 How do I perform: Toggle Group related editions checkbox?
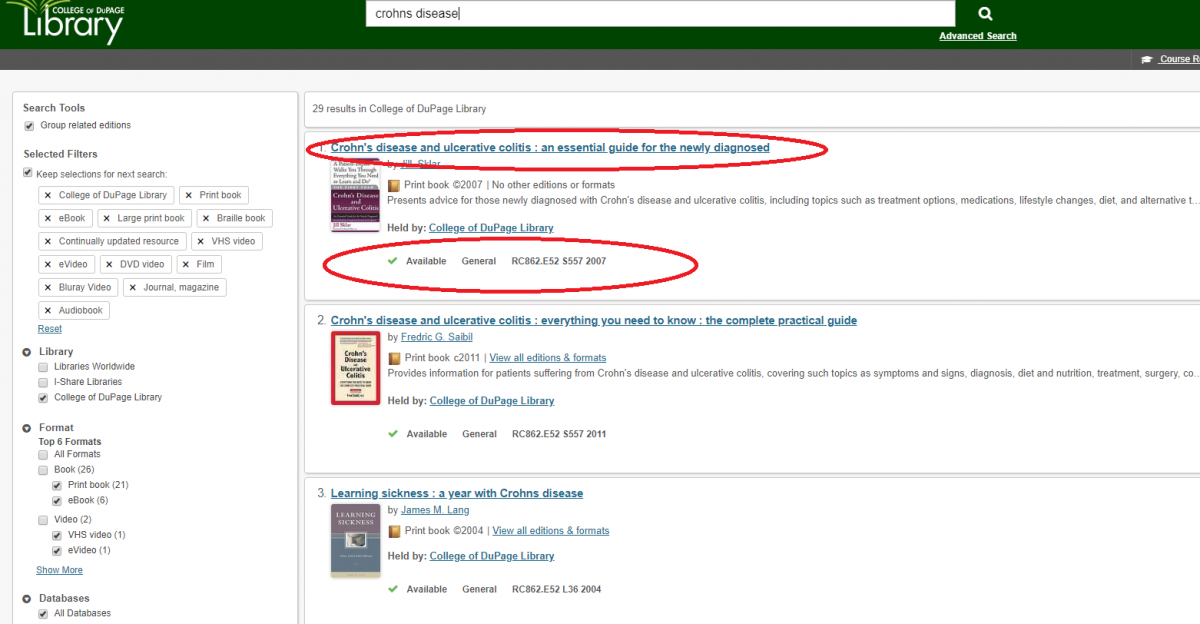point(29,126)
